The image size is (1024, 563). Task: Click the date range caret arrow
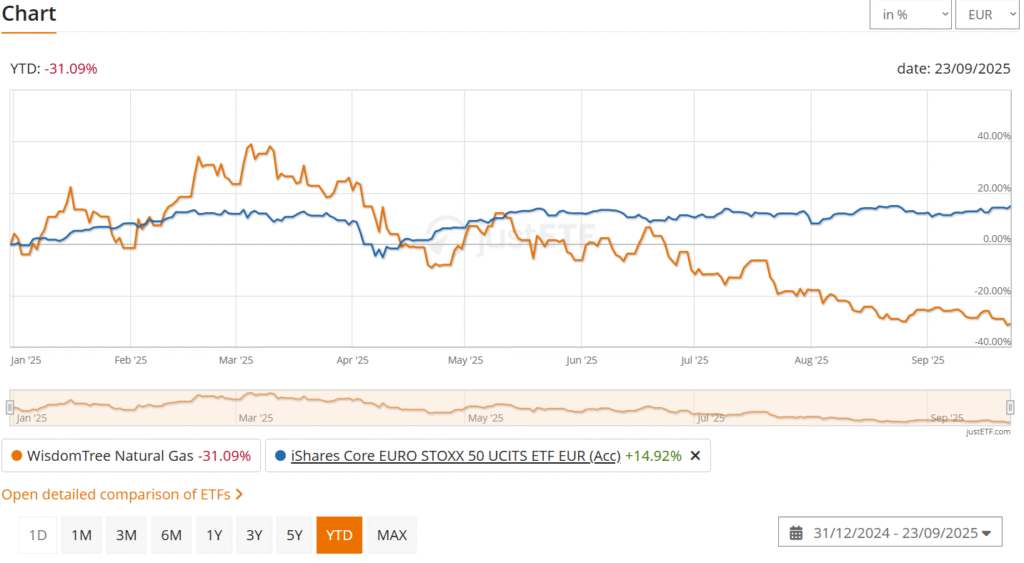pos(987,533)
